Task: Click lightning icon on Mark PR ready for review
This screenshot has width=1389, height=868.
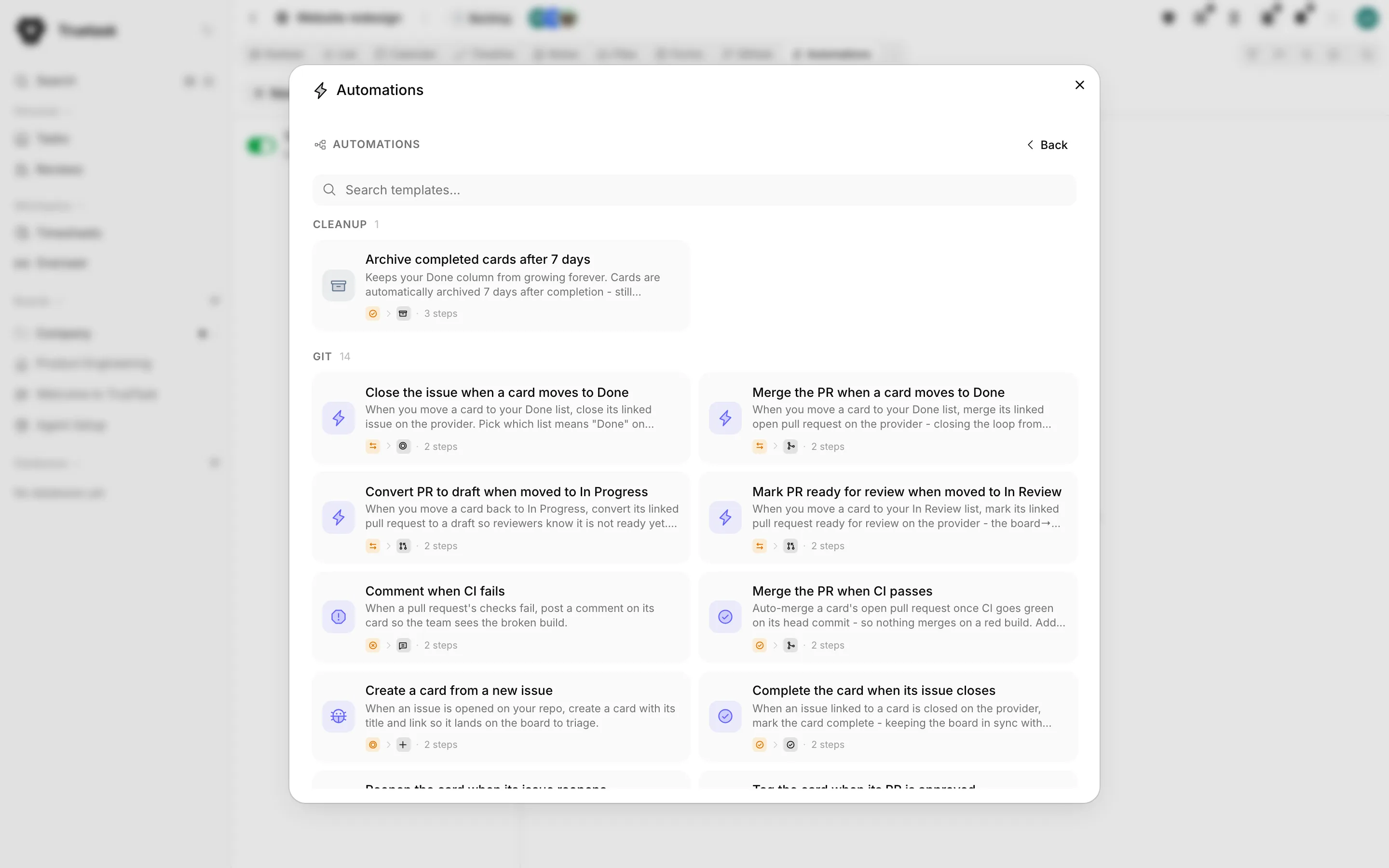Action: coord(725,517)
